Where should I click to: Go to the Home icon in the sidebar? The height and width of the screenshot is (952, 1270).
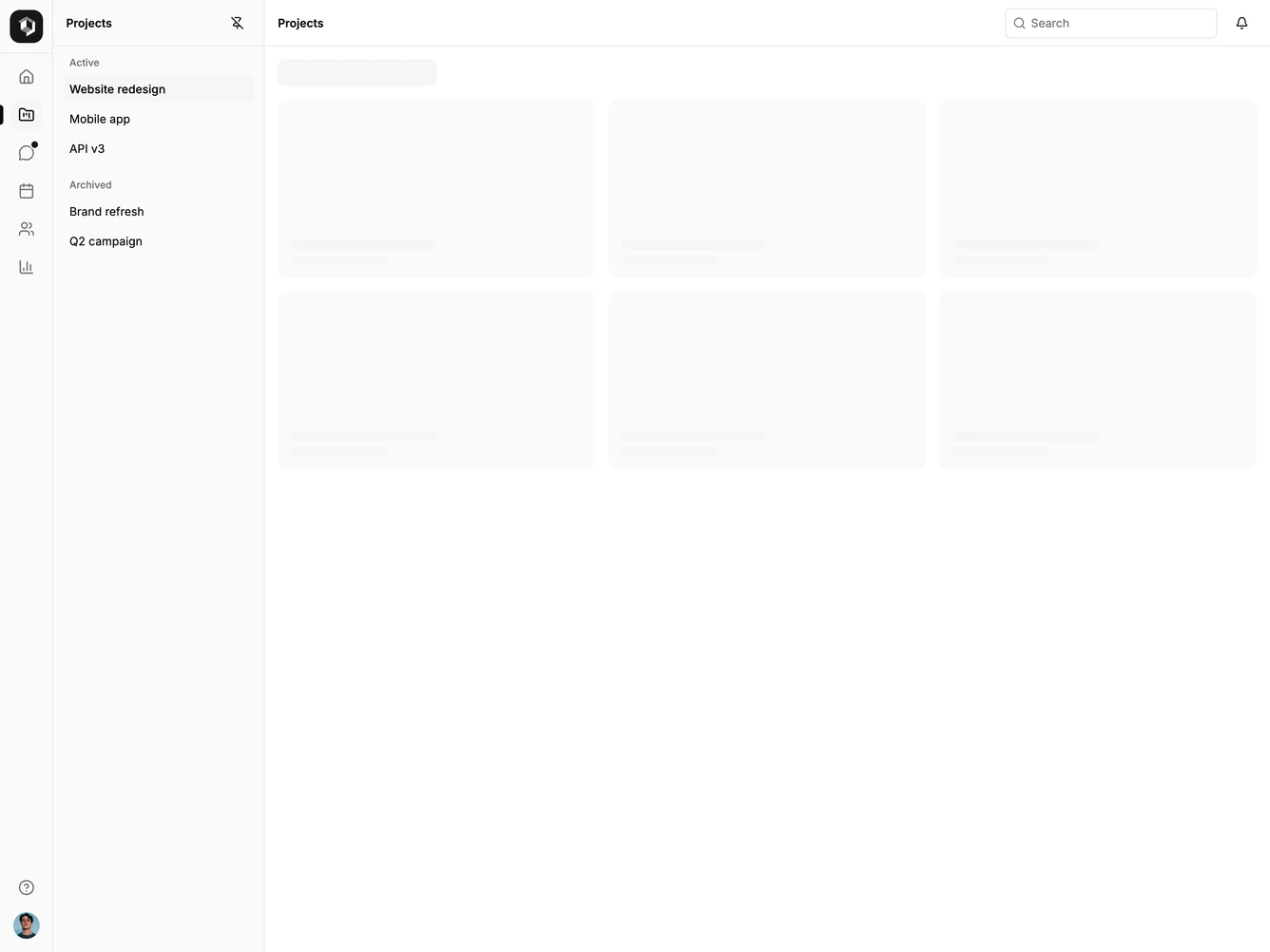tap(27, 77)
